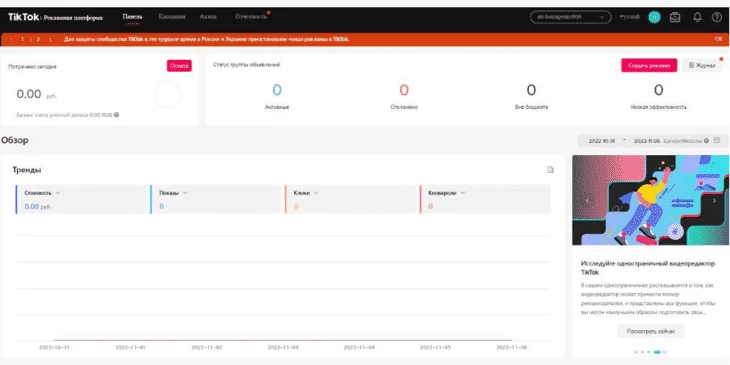Click the info icon next to account balance
This screenshot has height=365, width=730.
click(116, 115)
